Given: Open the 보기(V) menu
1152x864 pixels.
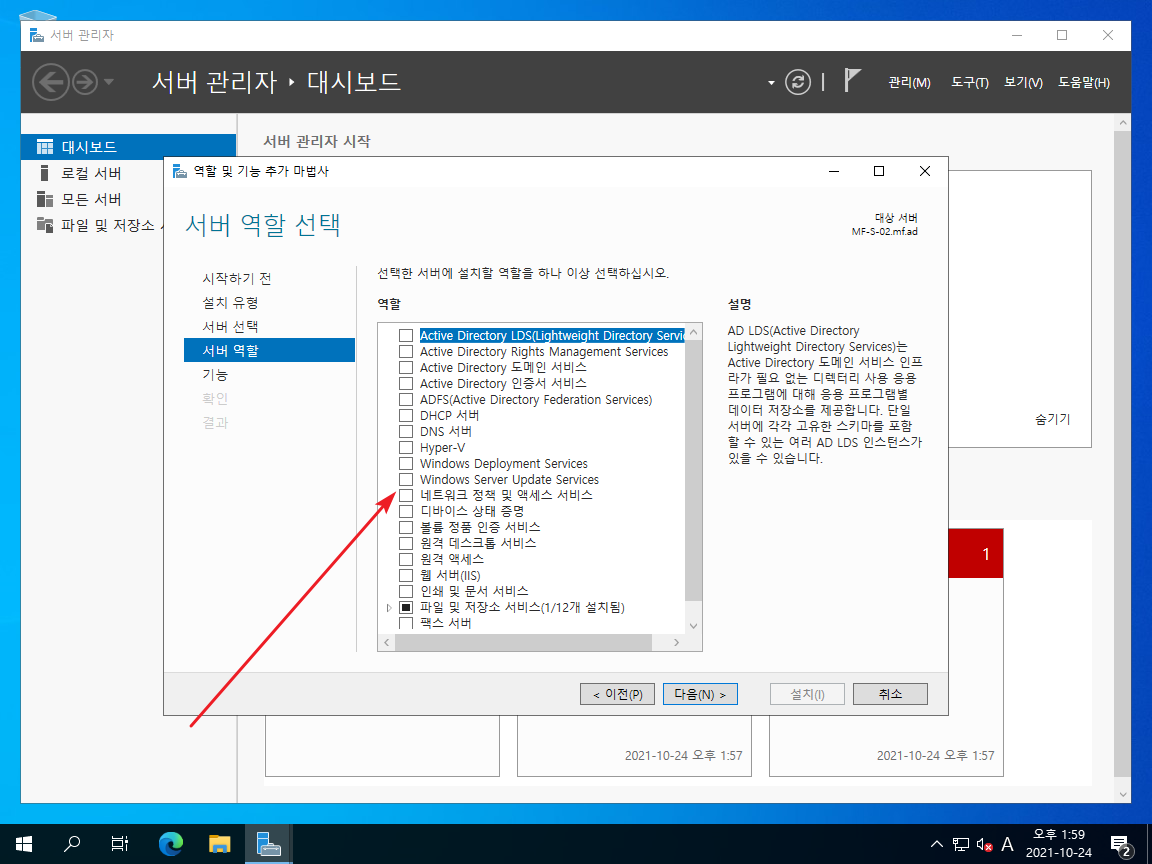Looking at the screenshot, I should 1023,82.
